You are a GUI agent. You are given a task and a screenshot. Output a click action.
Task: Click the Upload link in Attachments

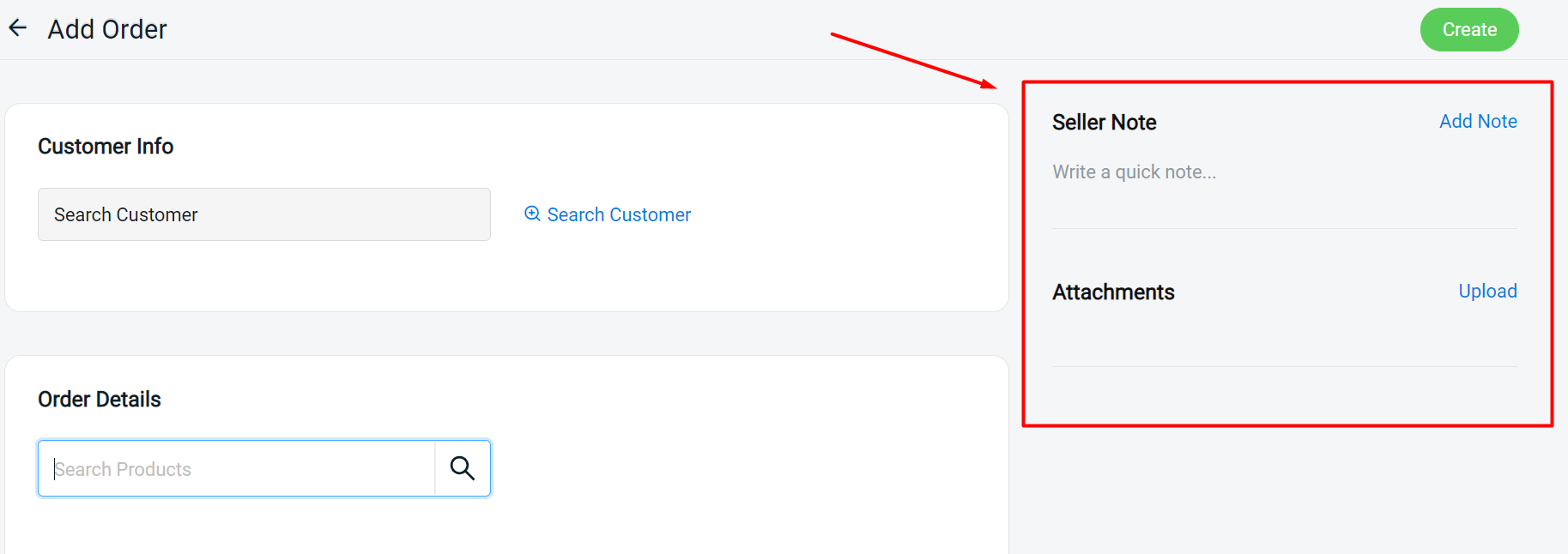click(x=1487, y=291)
